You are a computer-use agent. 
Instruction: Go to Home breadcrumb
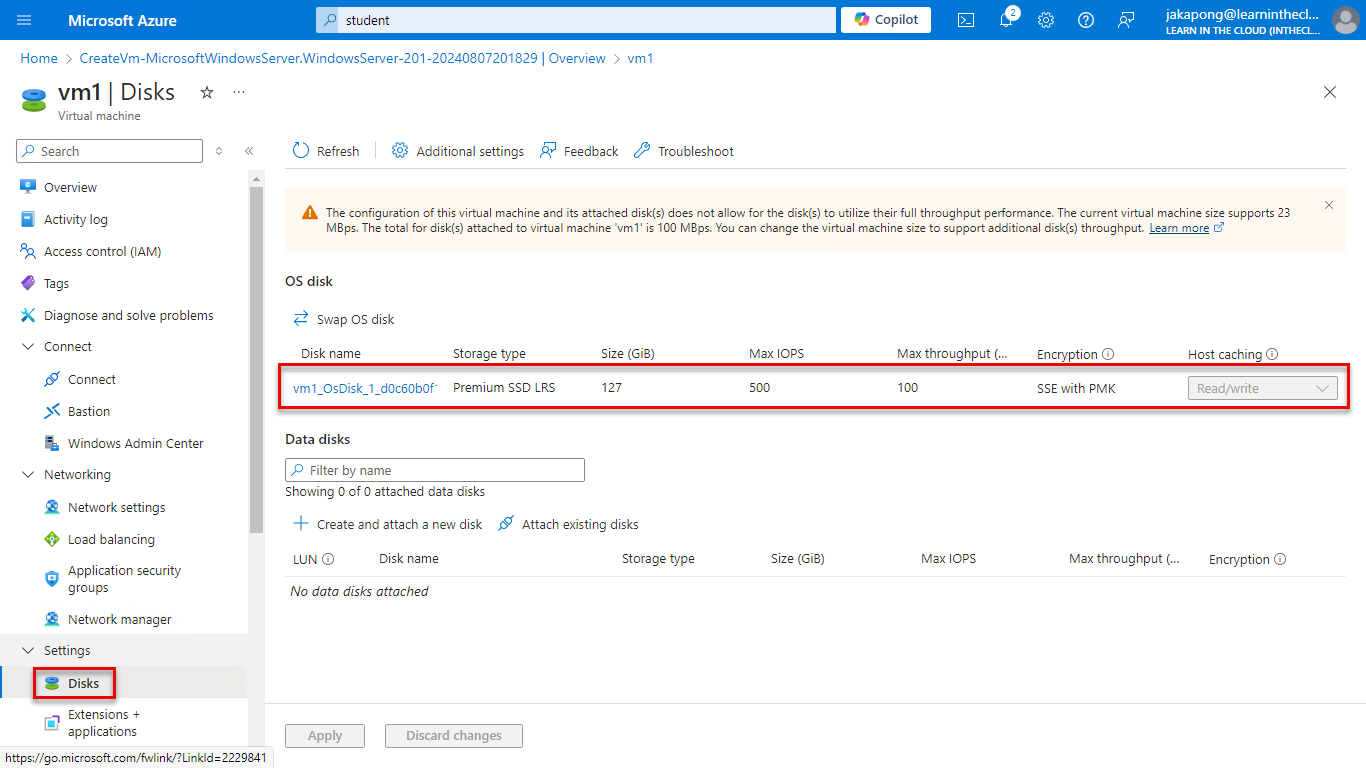(39, 58)
